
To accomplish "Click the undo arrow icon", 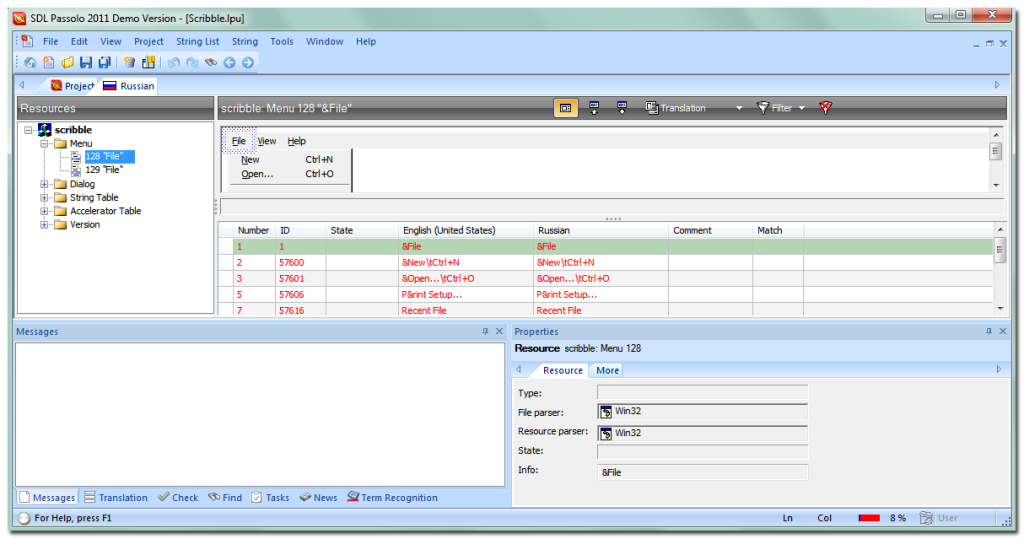I will (173, 63).
